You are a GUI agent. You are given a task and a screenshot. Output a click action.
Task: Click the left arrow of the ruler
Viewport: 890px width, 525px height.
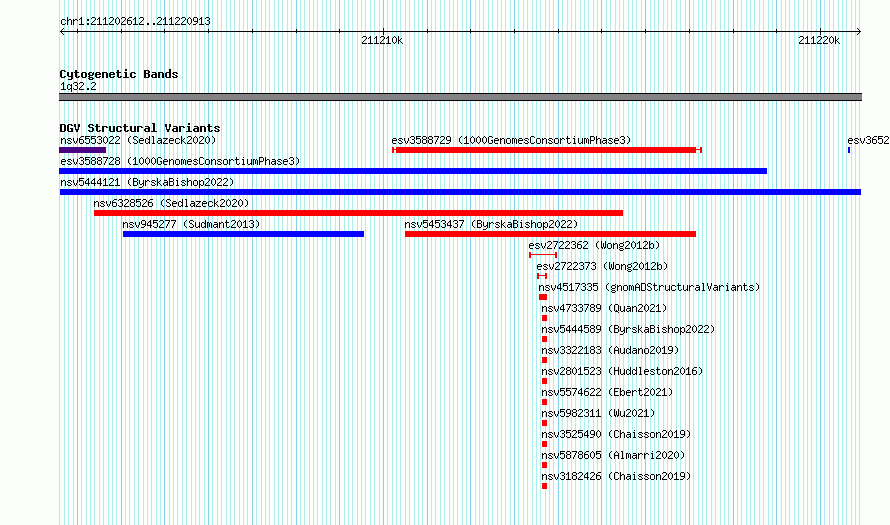tap(62, 31)
